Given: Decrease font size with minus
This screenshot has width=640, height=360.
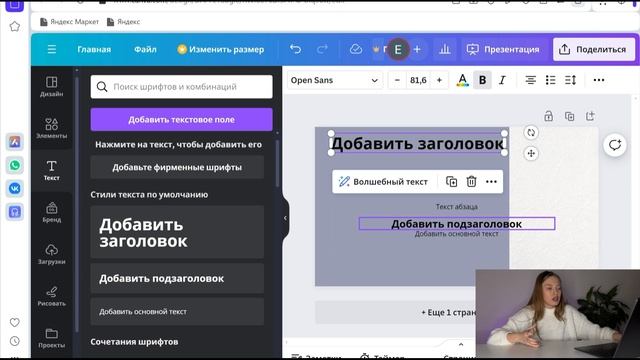Looking at the screenshot, I should (x=397, y=80).
